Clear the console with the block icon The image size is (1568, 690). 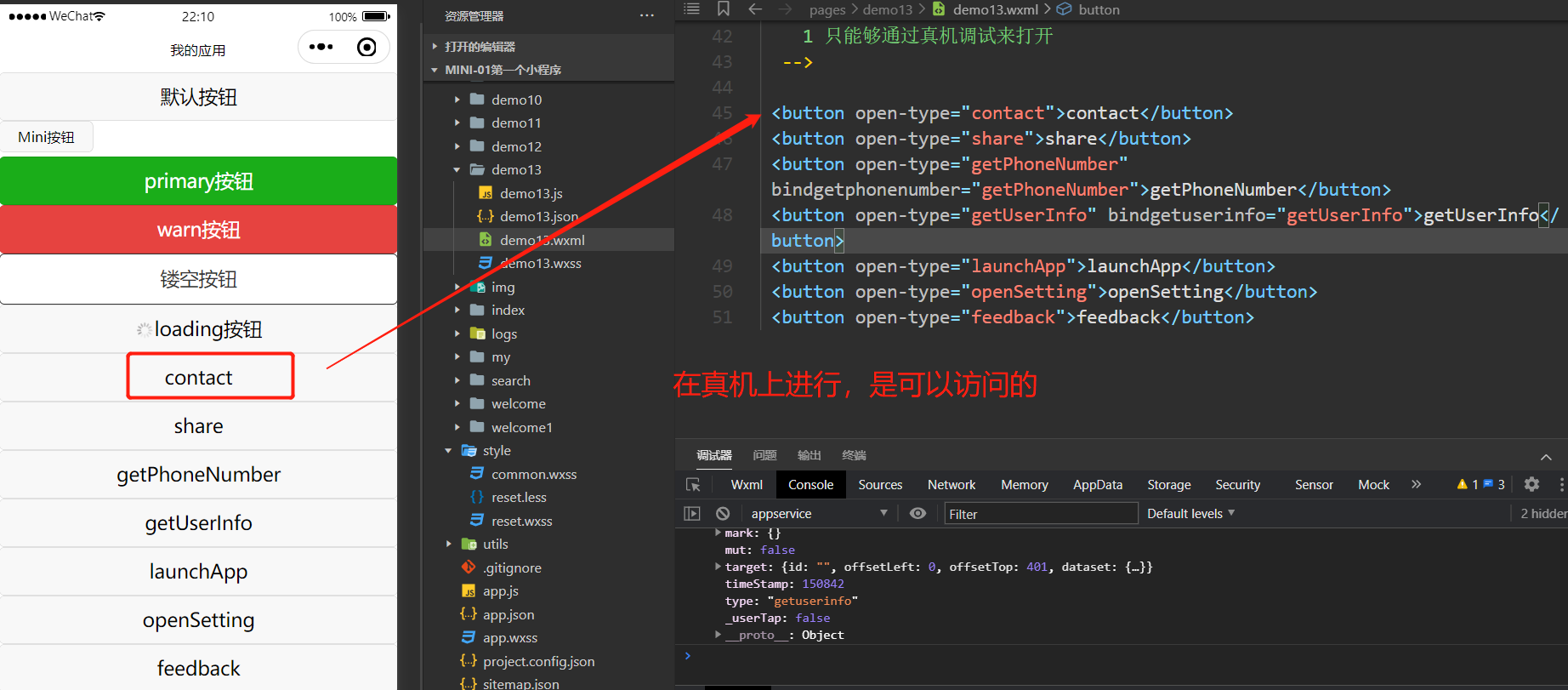723,513
